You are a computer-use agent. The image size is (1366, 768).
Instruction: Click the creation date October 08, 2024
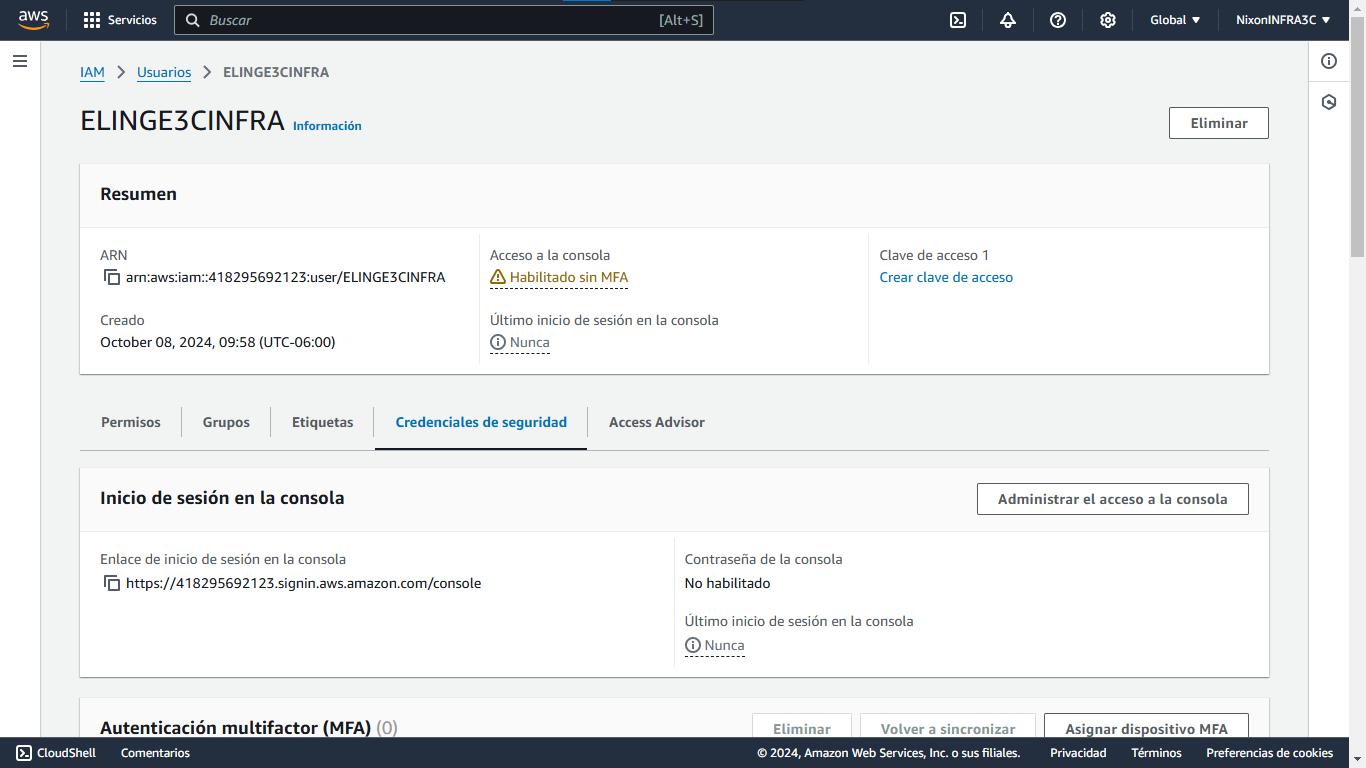tap(218, 342)
